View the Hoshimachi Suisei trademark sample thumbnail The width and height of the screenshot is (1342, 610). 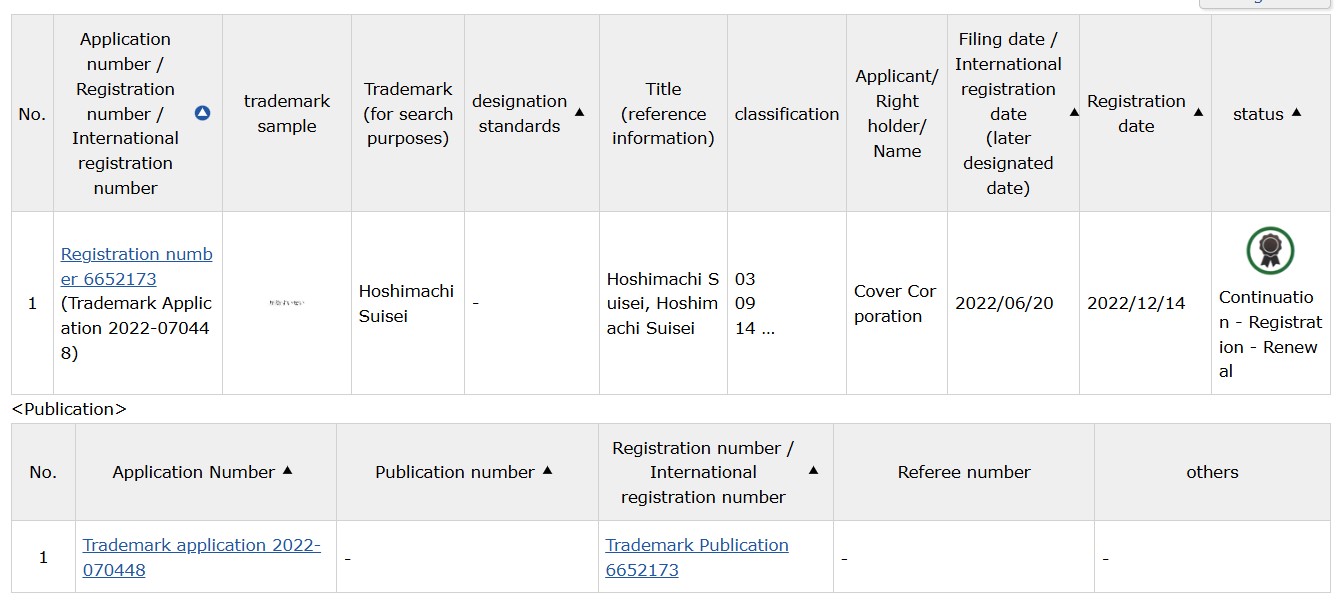pyautogui.click(x=287, y=302)
